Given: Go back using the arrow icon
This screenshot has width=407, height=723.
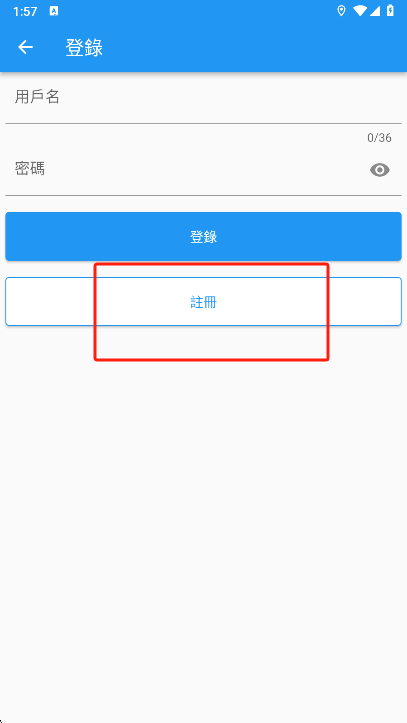Looking at the screenshot, I should [x=26, y=47].
